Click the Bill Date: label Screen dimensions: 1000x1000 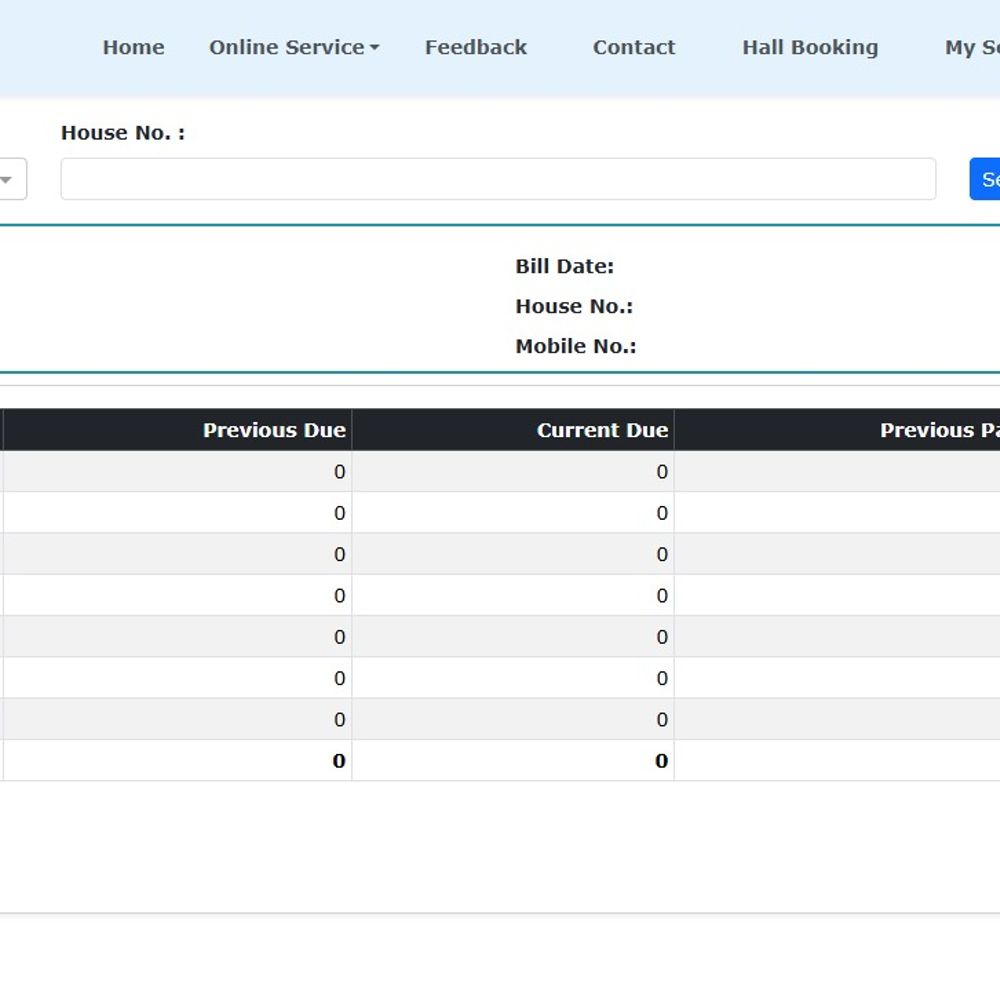tap(564, 267)
